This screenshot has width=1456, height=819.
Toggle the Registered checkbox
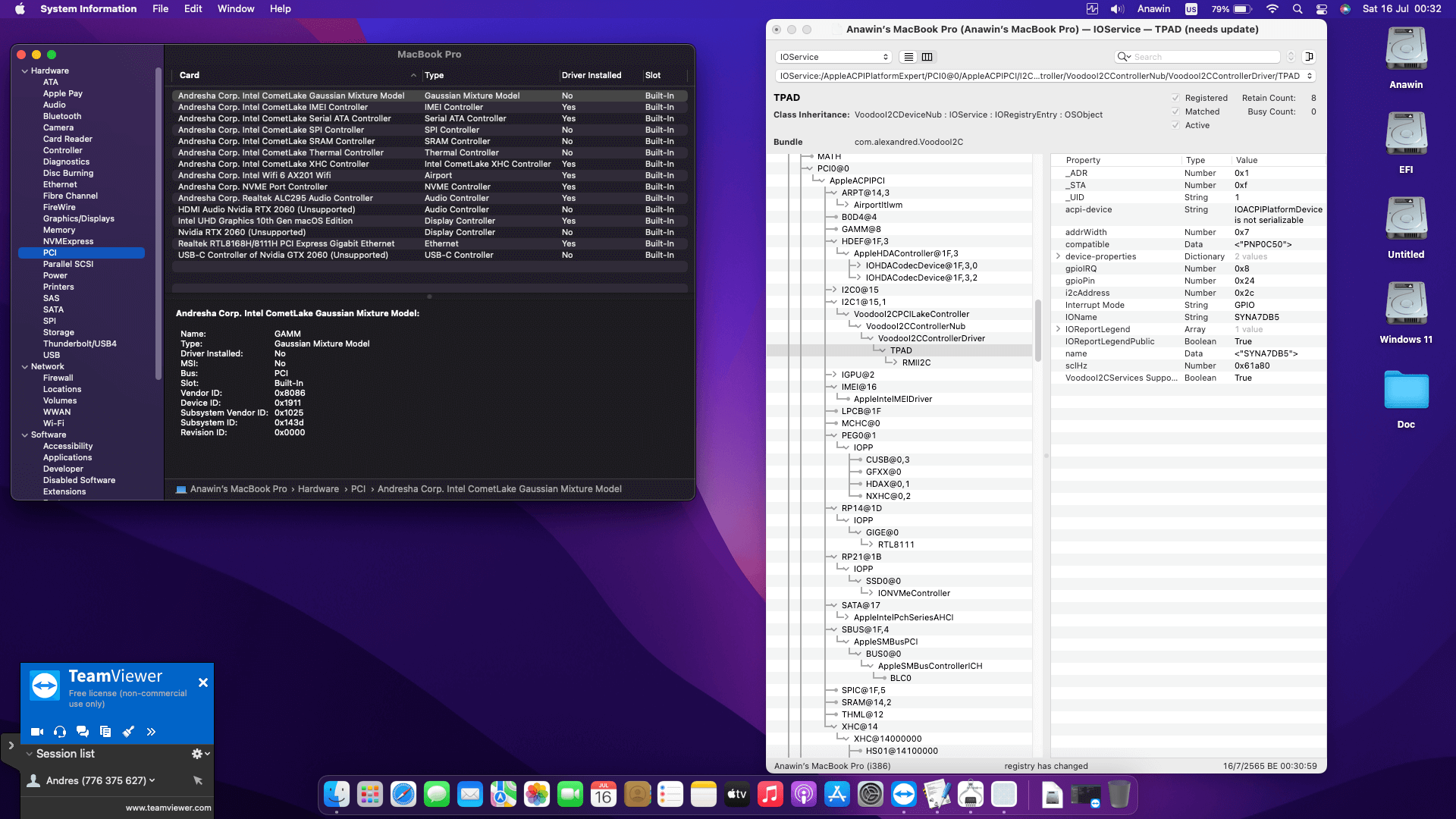pos(1175,98)
